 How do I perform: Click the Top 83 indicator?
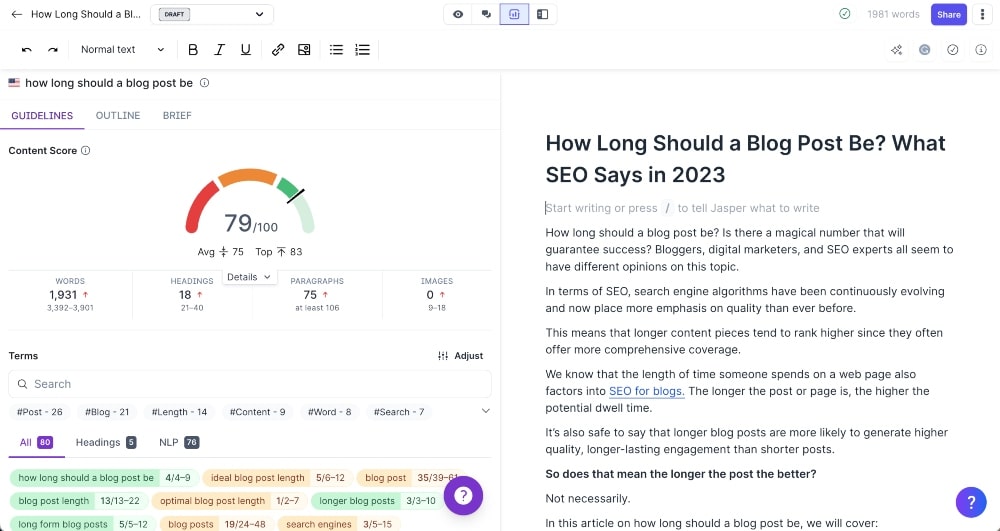click(279, 252)
